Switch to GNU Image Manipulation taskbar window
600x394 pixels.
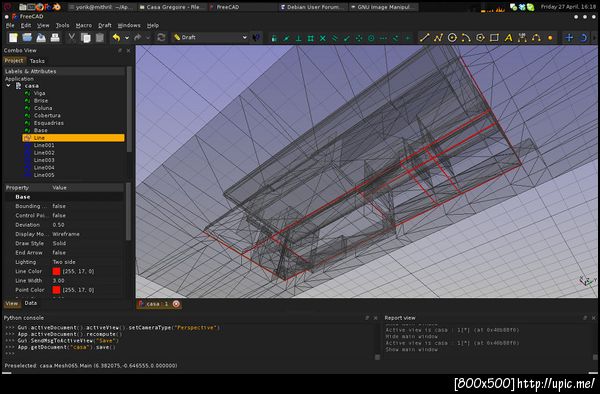click(383, 7)
